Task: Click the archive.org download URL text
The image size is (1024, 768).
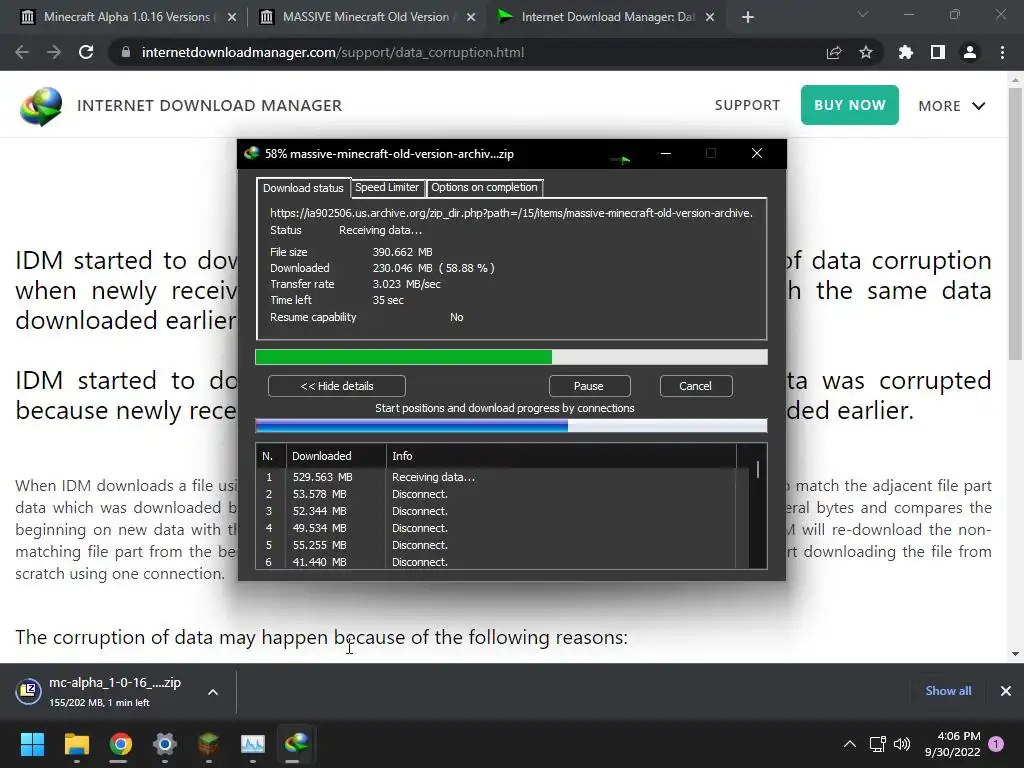Action: 511,213
